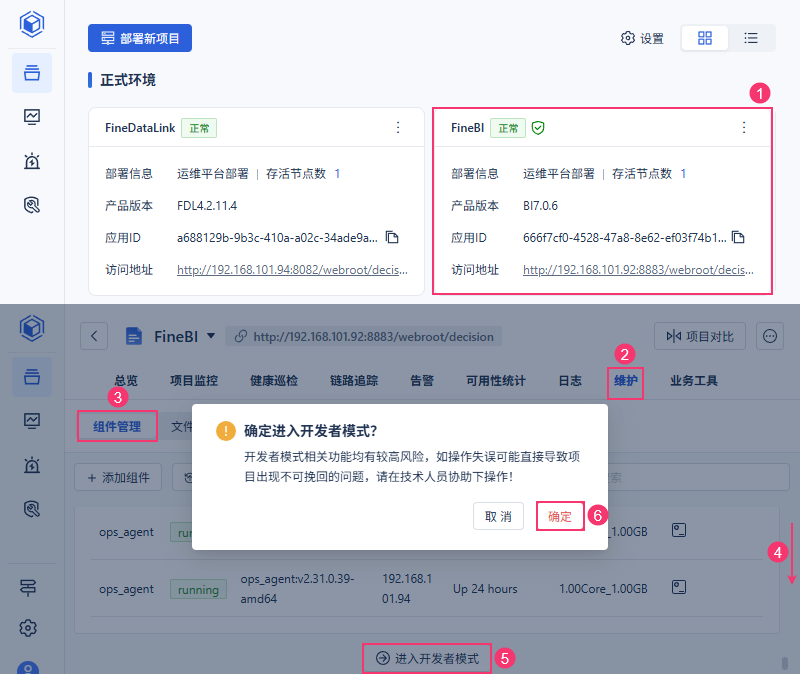Open the 健康巡检 tab

click(x=274, y=381)
